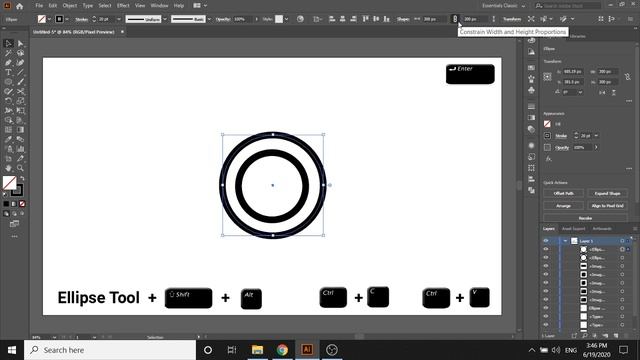Viewport: 640px width, 360px height.
Task: Open the Edit Toolbar ellipsis button
Action: [x=14, y=236]
